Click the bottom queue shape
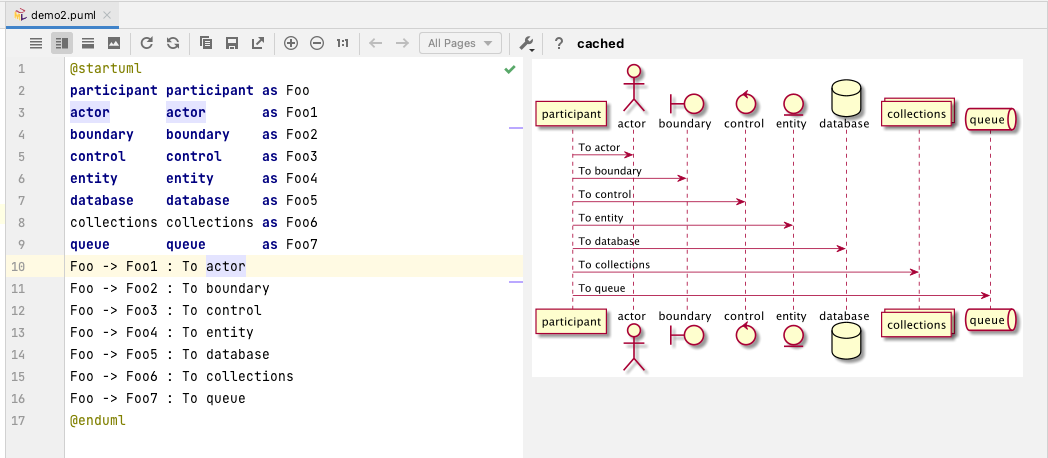The image size is (1048, 458). pyautogui.click(x=991, y=320)
